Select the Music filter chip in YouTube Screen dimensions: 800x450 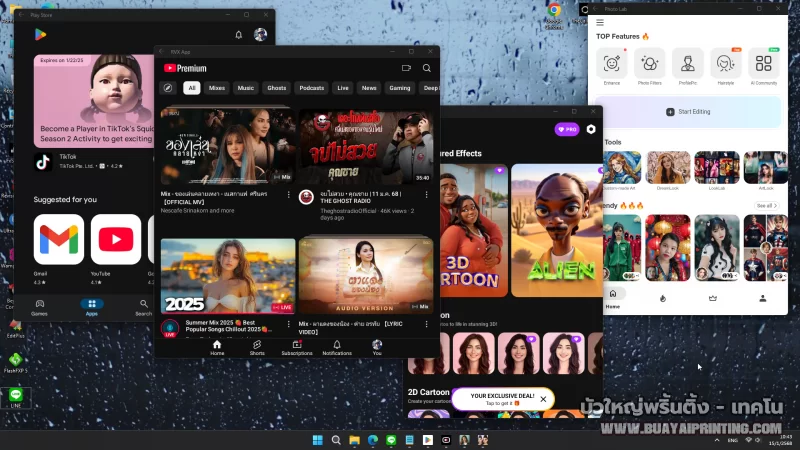tap(245, 88)
